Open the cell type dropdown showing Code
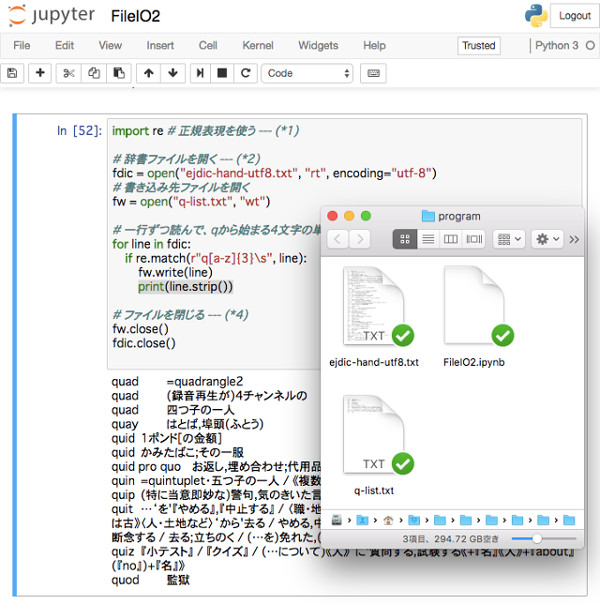600x604 pixels. [307, 73]
